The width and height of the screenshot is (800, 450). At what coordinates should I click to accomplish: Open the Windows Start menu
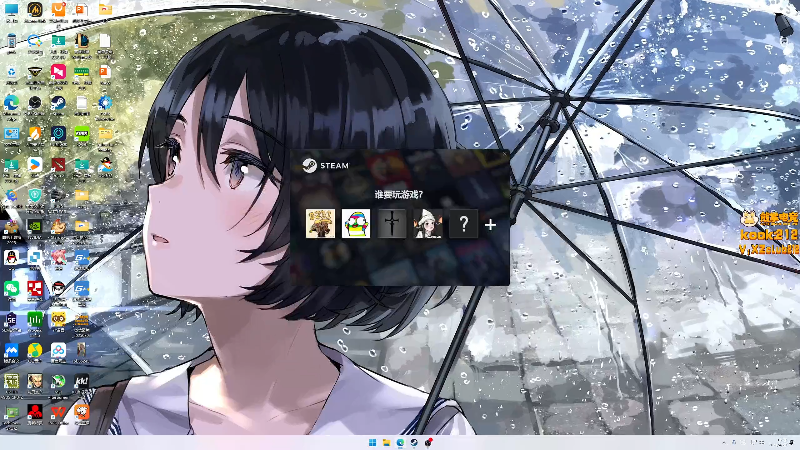click(372, 442)
